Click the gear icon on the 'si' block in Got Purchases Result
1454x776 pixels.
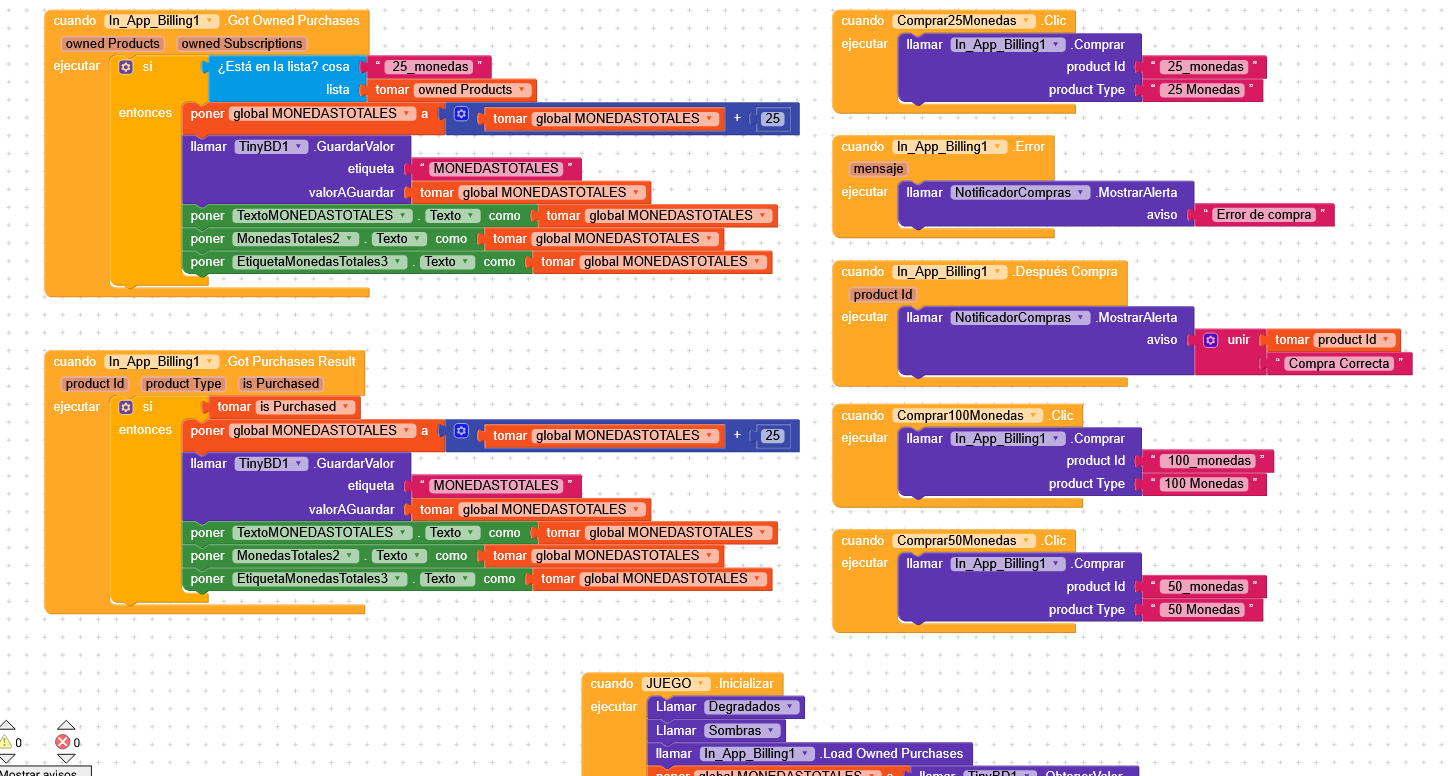tap(126, 408)
